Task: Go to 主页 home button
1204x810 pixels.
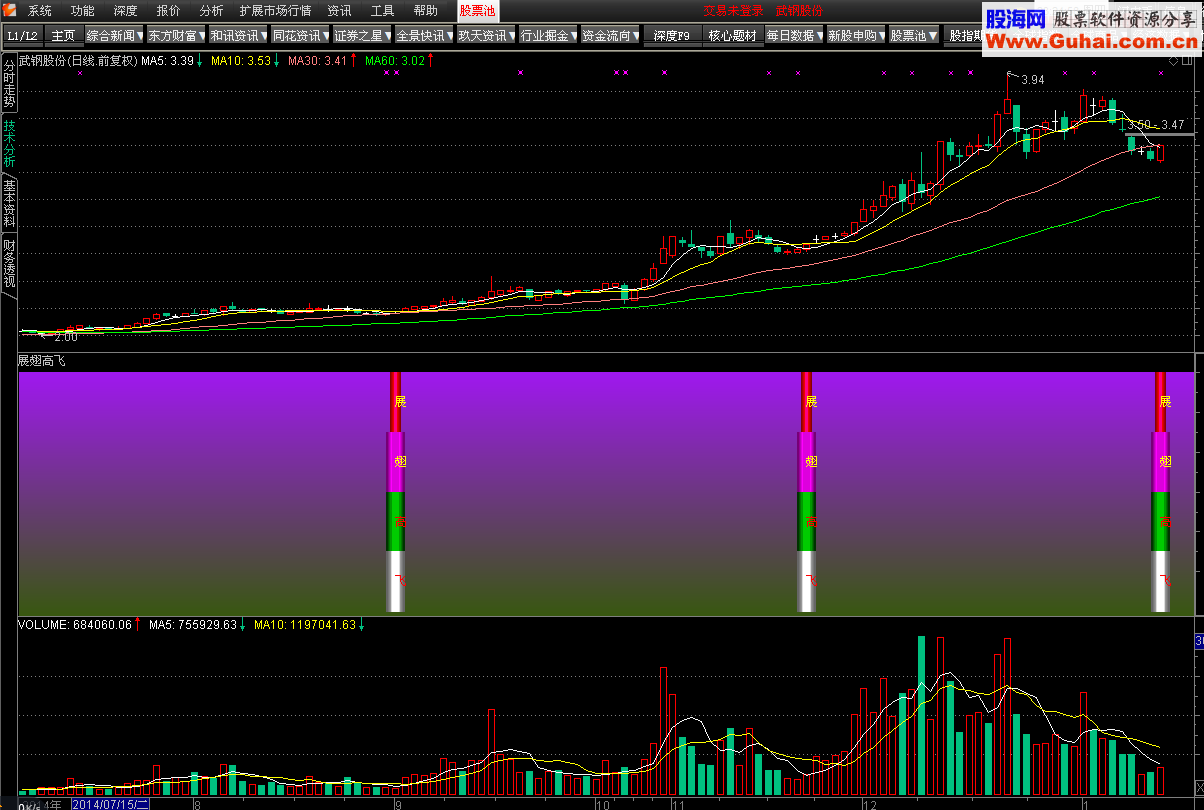Action: click(64, 35)
